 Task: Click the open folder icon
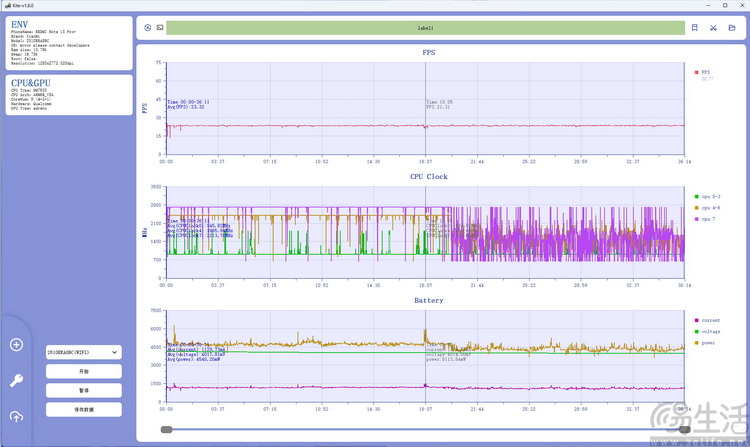coord(732,28)
